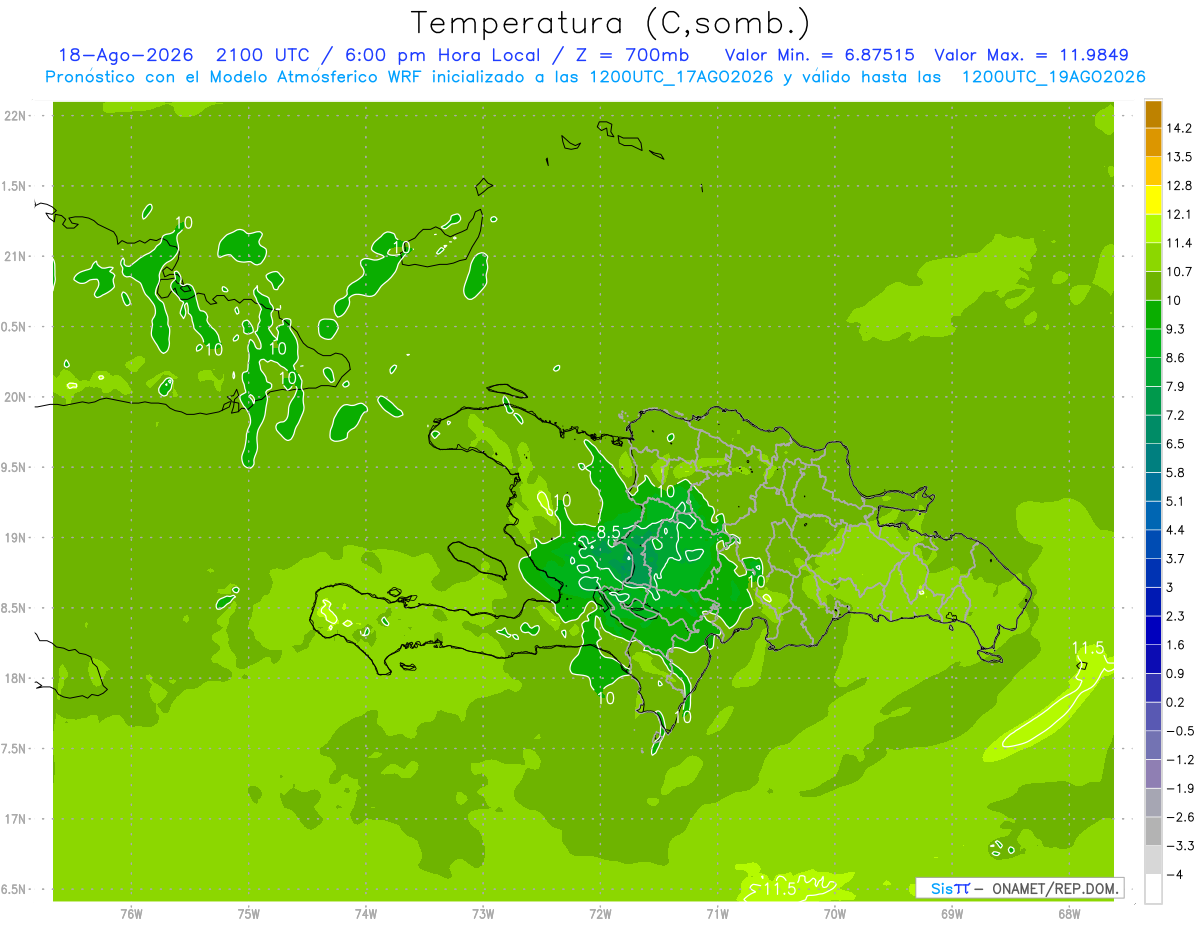This screenshot has width=1200, height=927.
Task: Click the "76W" longitude axis label
Action: click(x=131, y=914)
